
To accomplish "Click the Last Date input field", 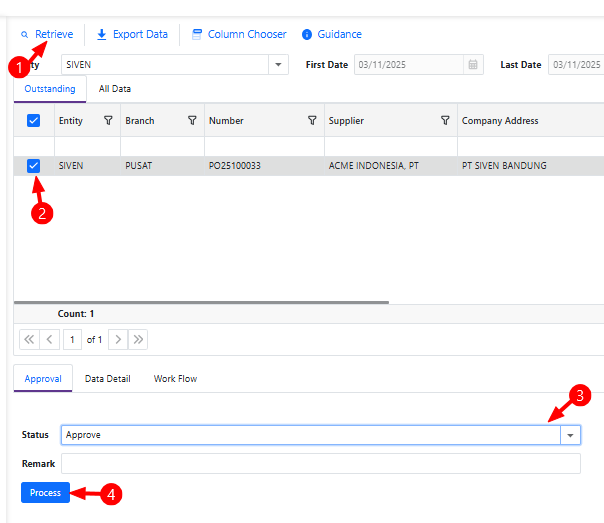I will 576,65.
